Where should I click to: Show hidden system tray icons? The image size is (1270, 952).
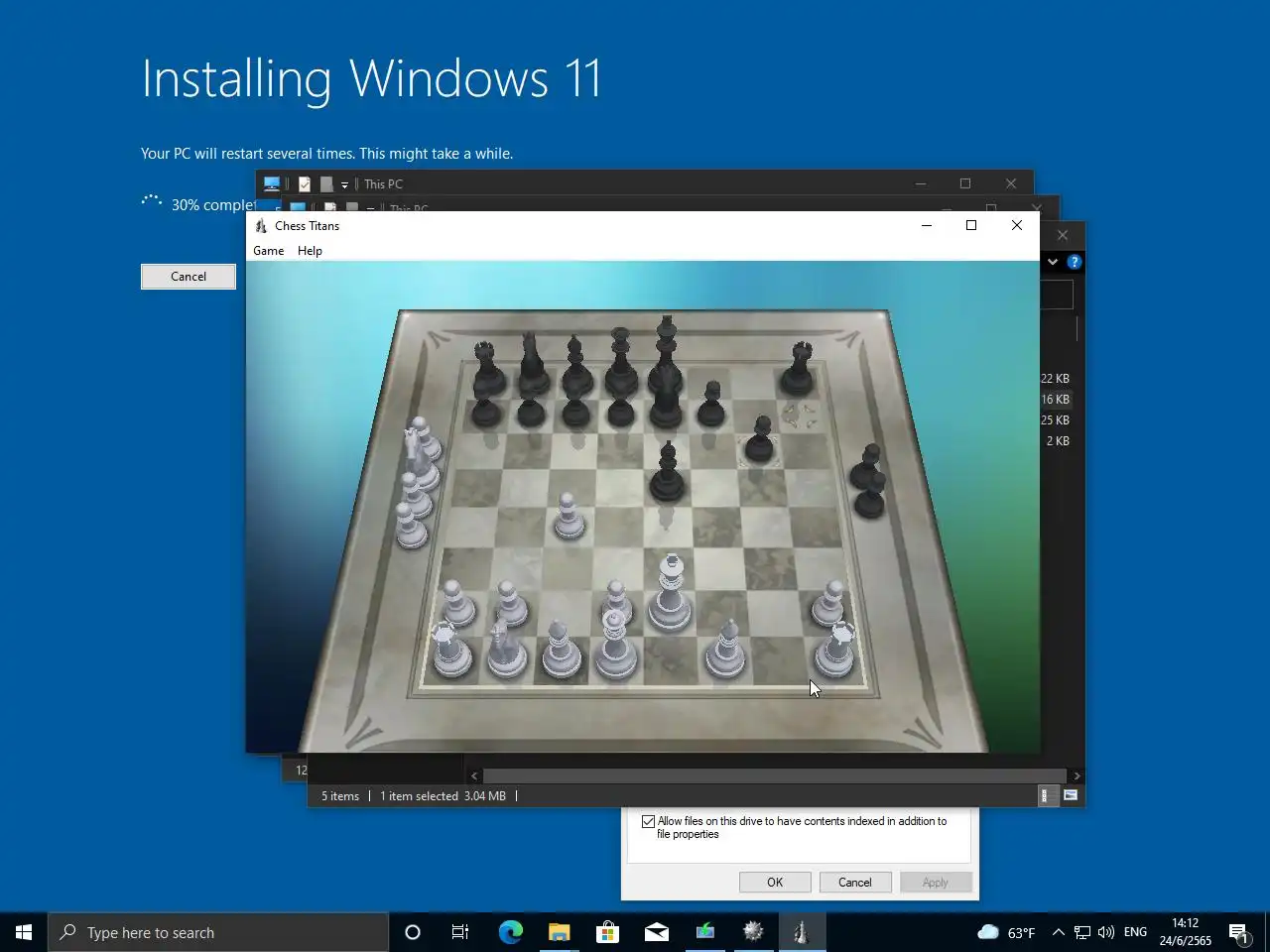click(1058, 932)
